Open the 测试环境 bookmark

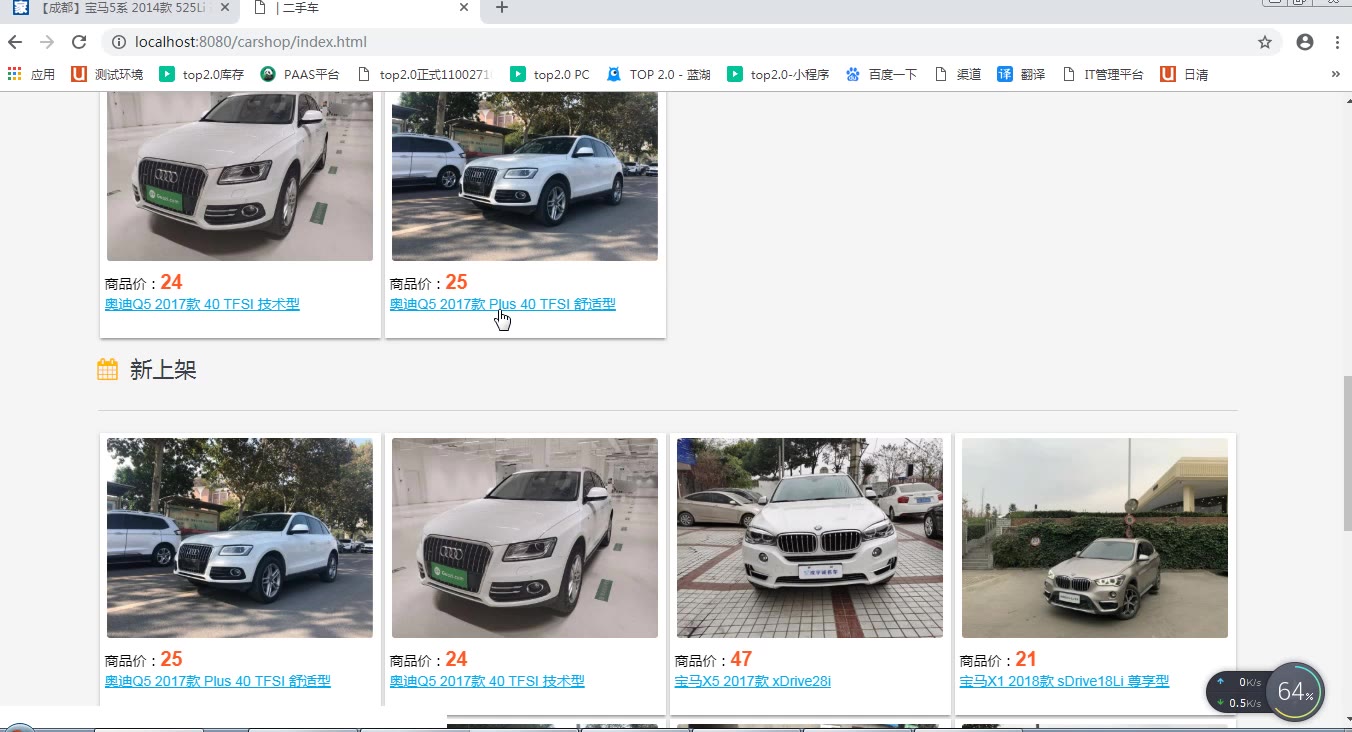click(x=107, y=74)
